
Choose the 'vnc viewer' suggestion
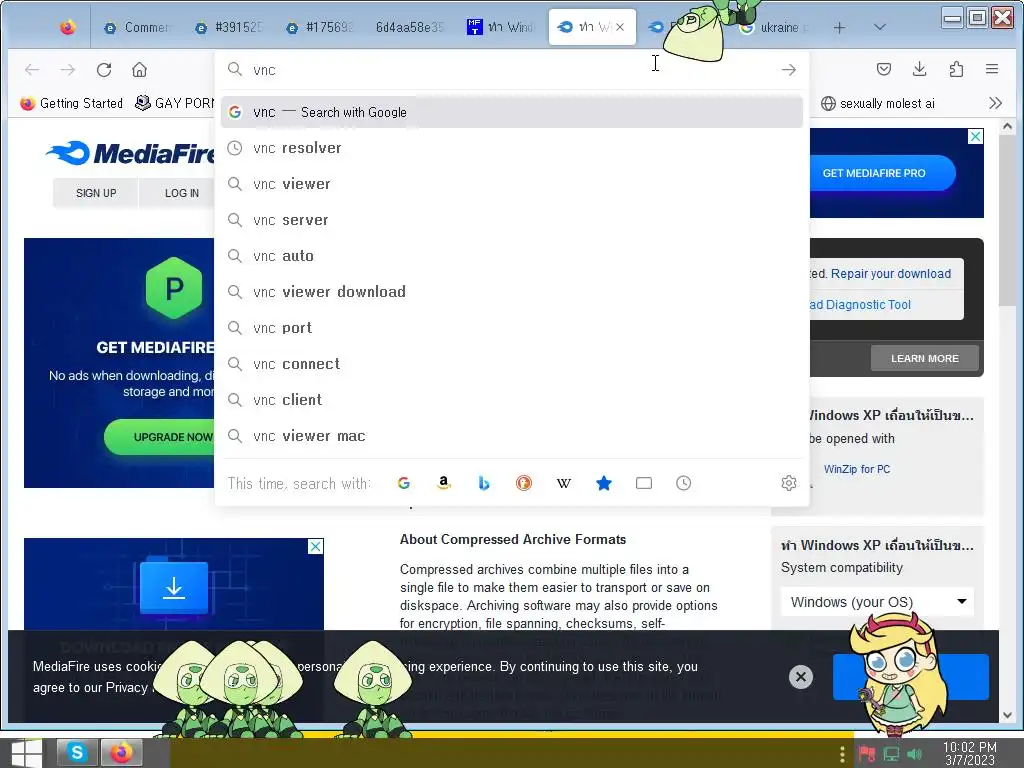coord(511,184)
